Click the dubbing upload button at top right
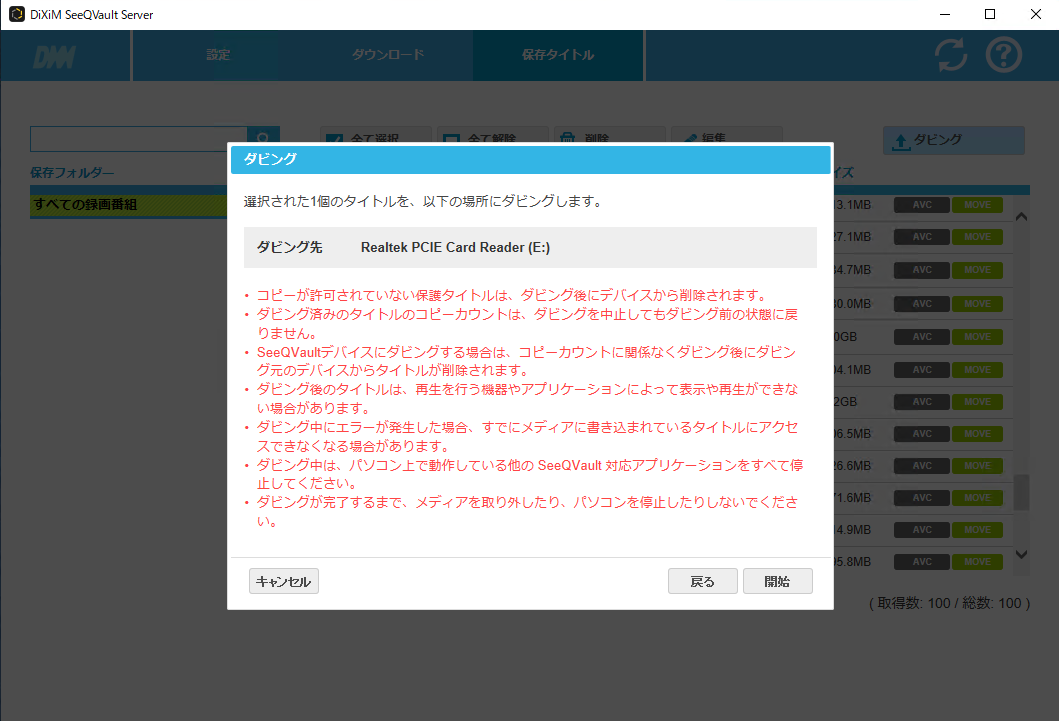Image resolution: width=1059 pixels, height=721 pixels. click(x=953, y=141)
